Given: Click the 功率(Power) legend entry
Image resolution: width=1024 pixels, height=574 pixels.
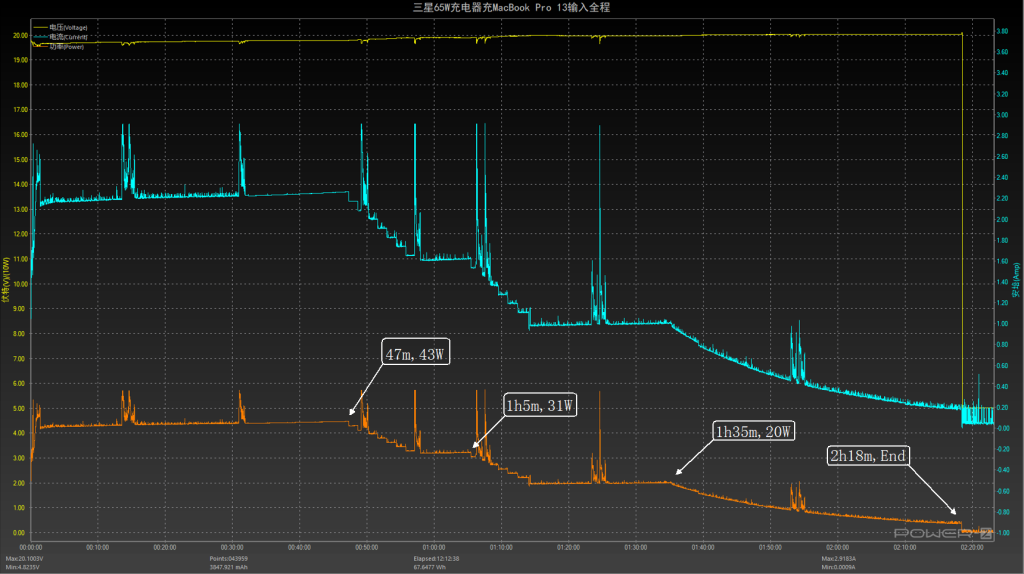Looking at the screenshot, I should click(x=59, y=46).
